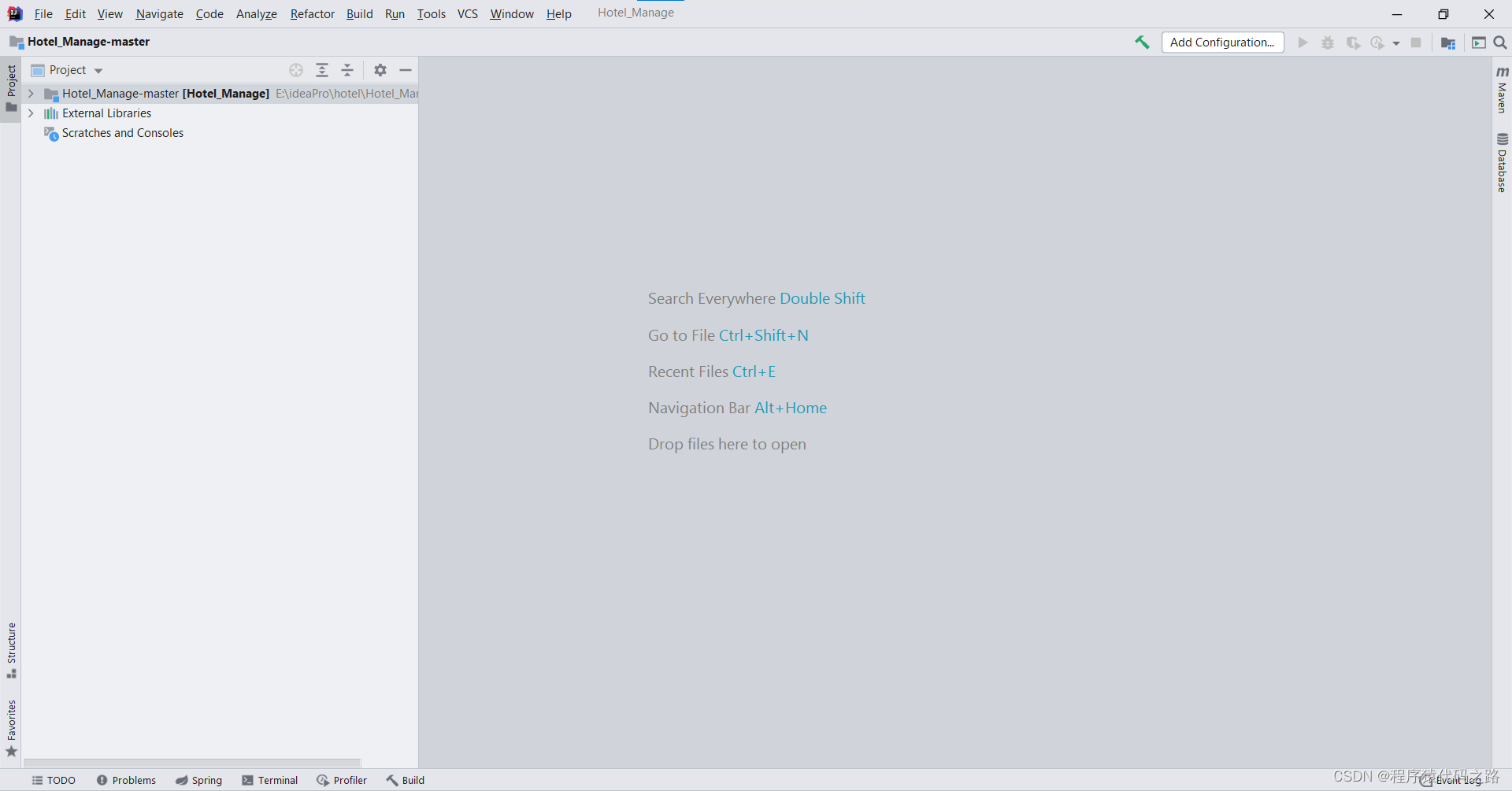Screen dimensions: 1512x791
Task: Click the Stop square icon
Action: (1416, 43)
